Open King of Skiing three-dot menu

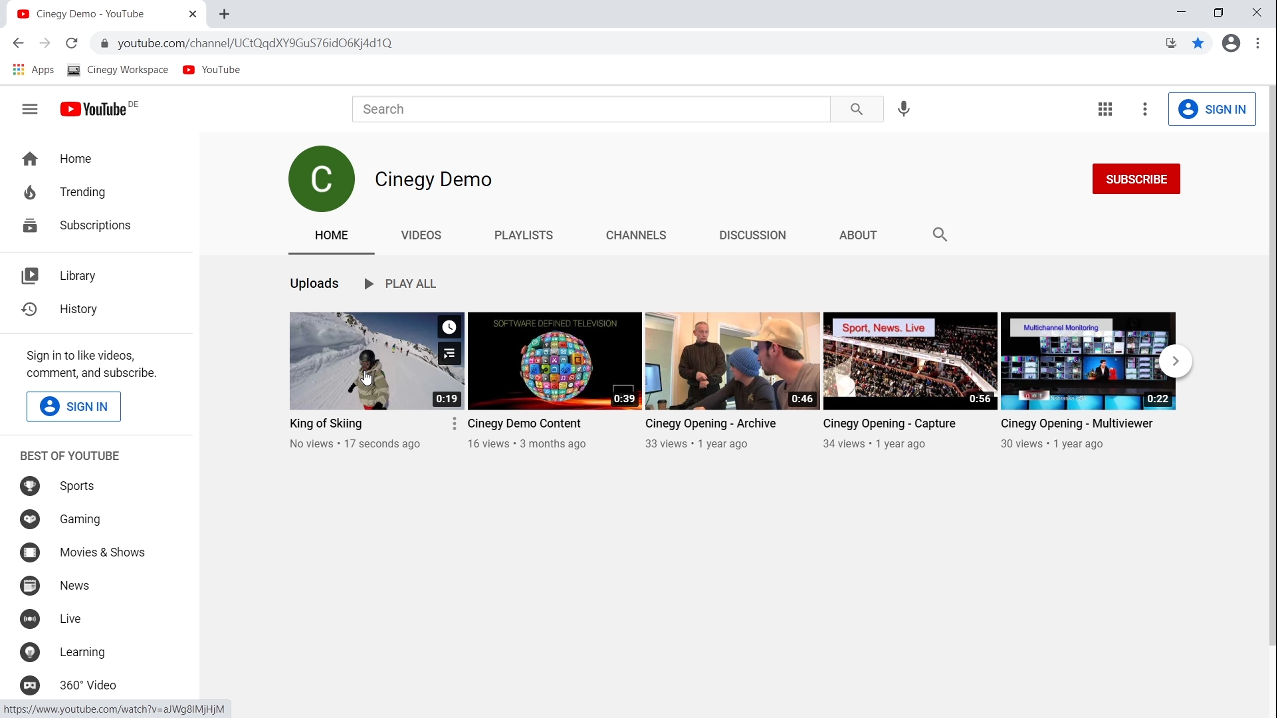(x=454, y=424)
